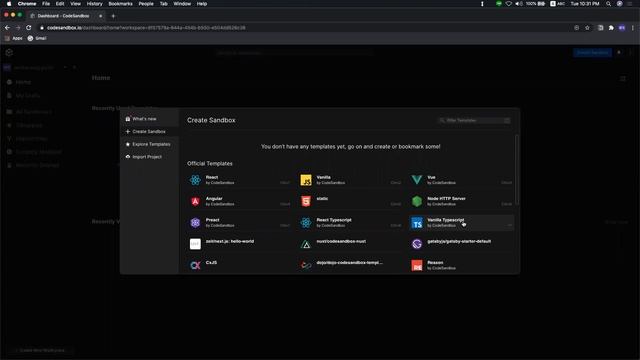Screen dimensions: 640x360
Task: Select the "gatsbyjs/gatsby-starter-default" template name
Action: 459,241
